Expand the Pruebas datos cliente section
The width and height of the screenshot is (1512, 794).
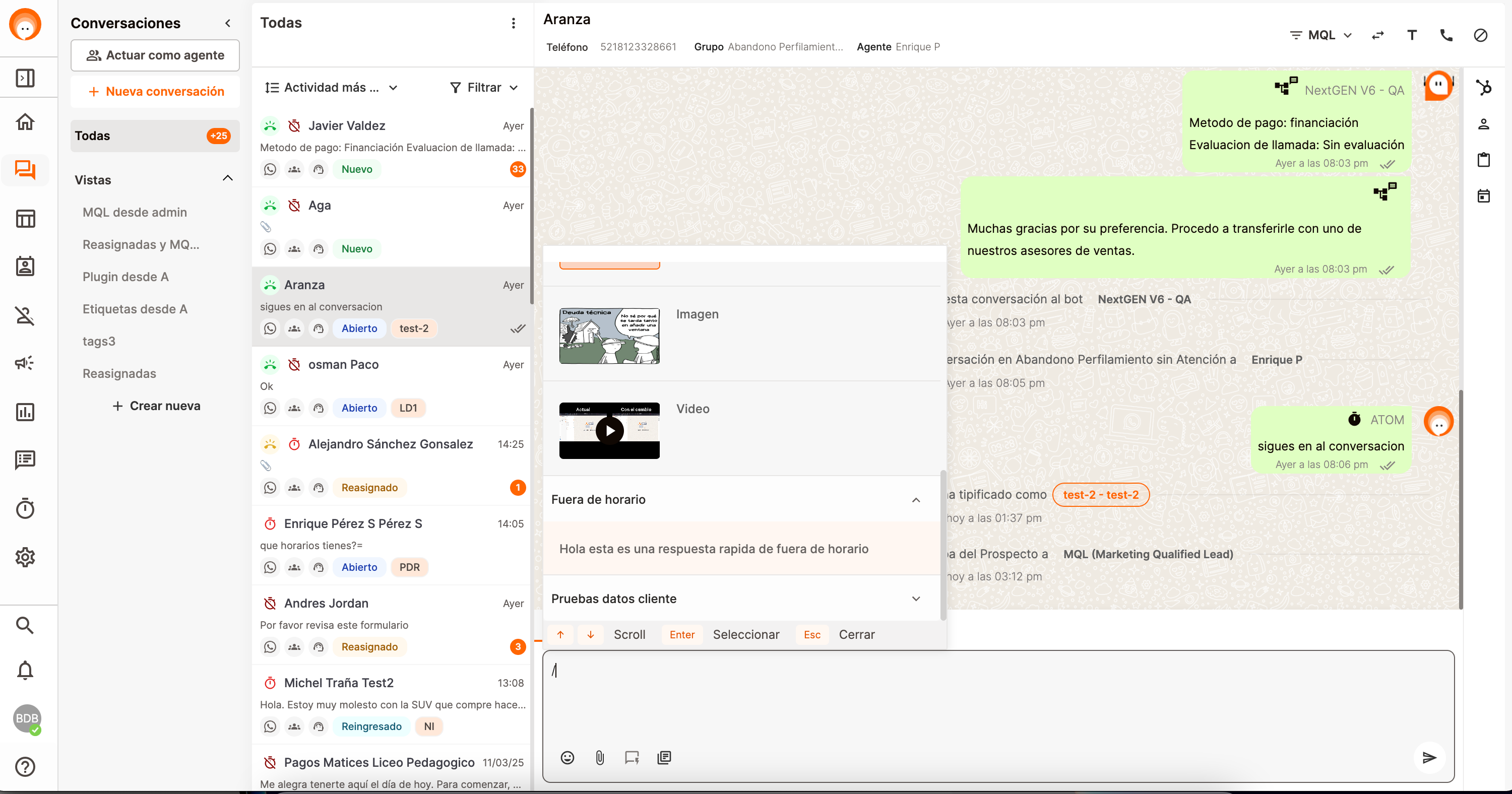[916, 599]
